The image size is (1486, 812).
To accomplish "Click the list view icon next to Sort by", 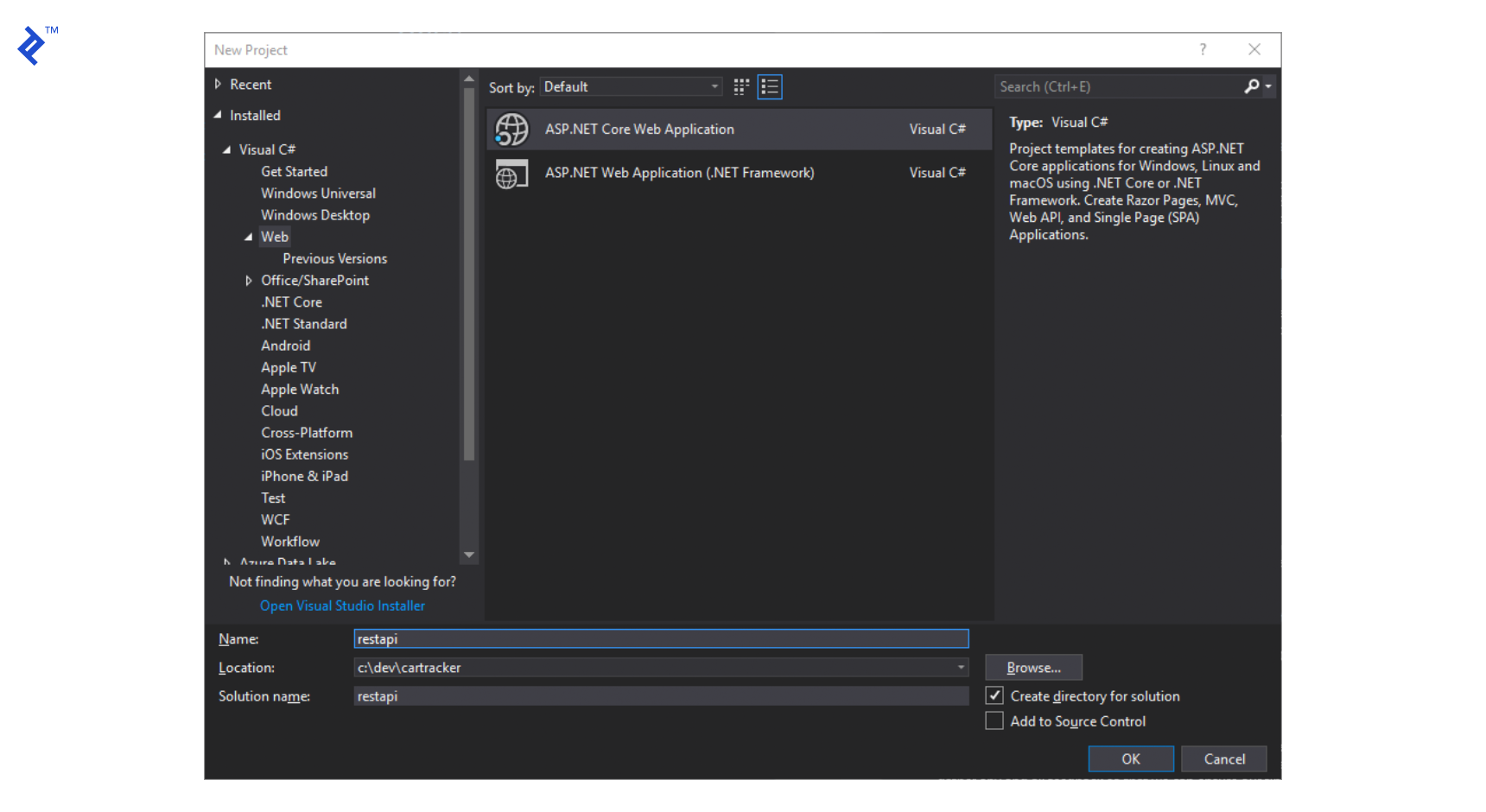I will pyautogui.click(x=769, y=86).
